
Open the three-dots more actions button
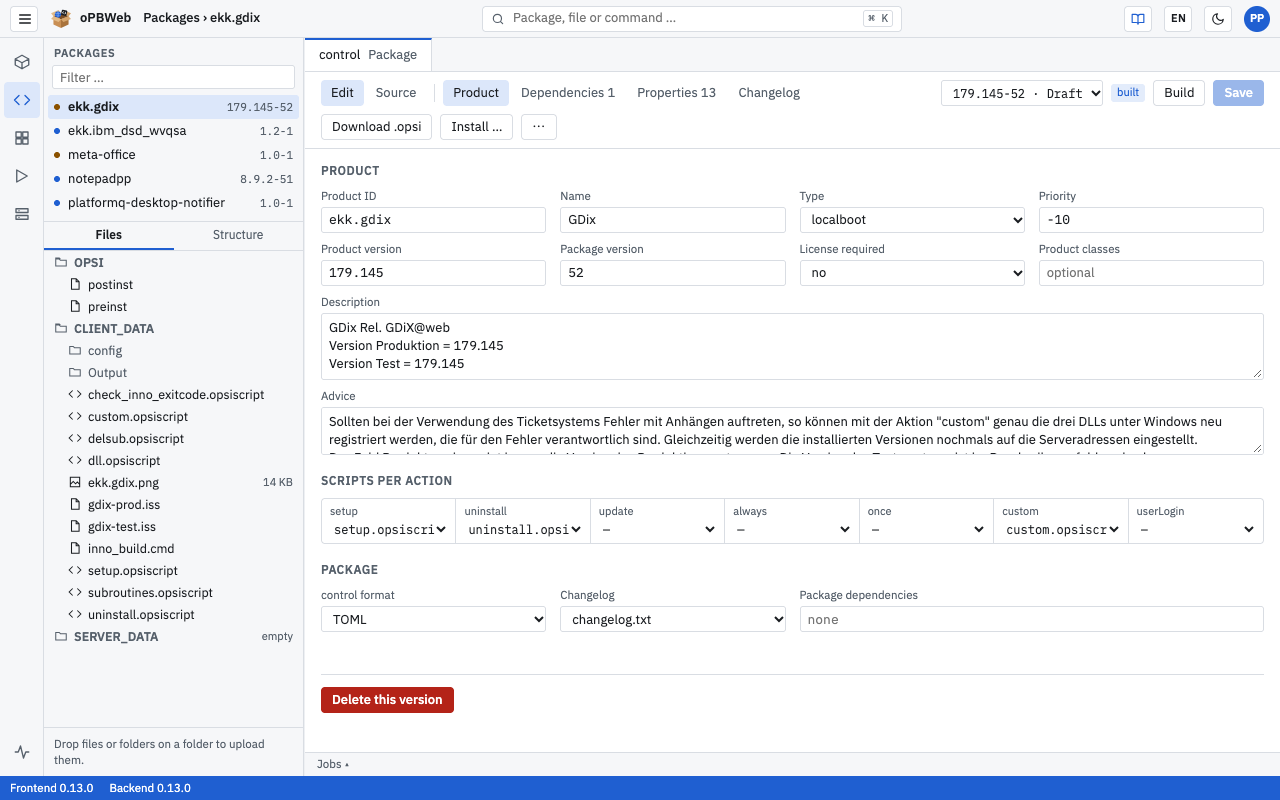[x=539, y=127]
